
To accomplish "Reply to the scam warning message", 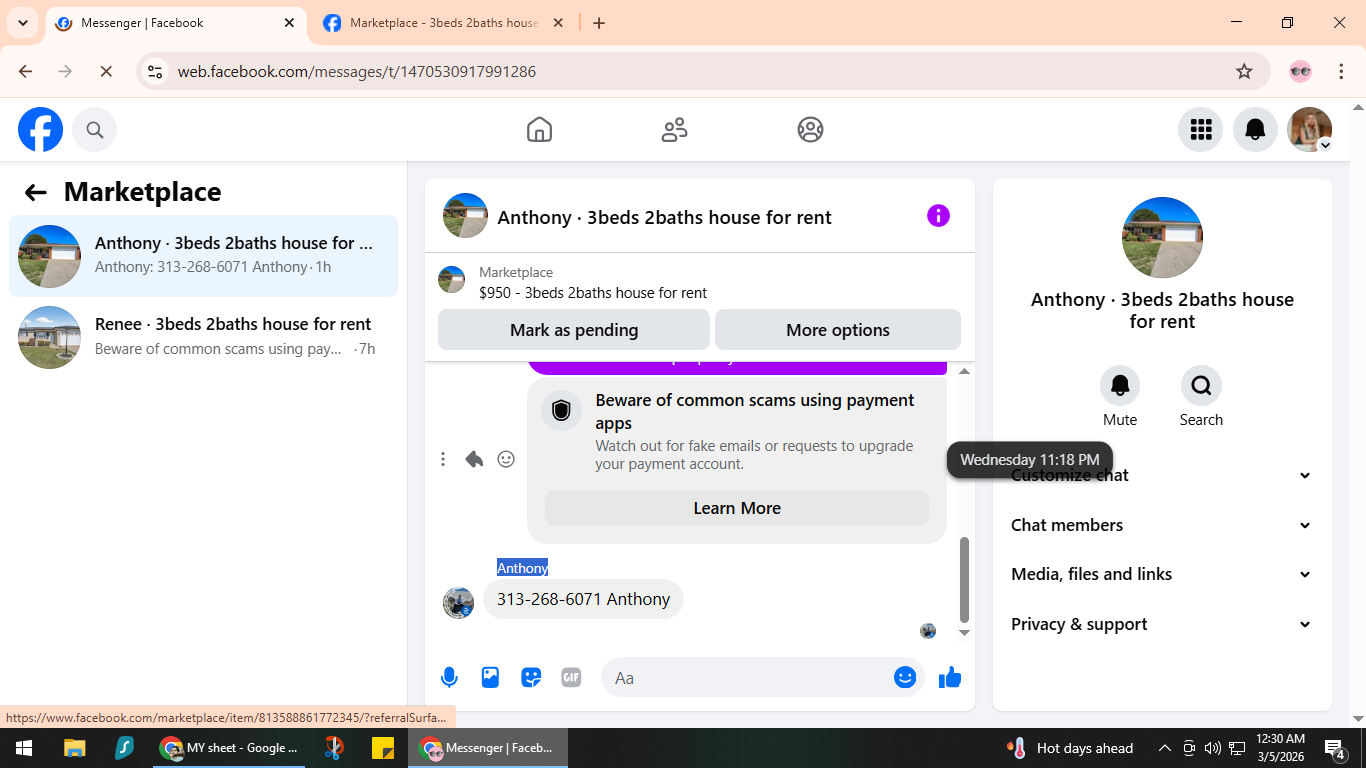I will pyautogui.click(x=474, y=459).
